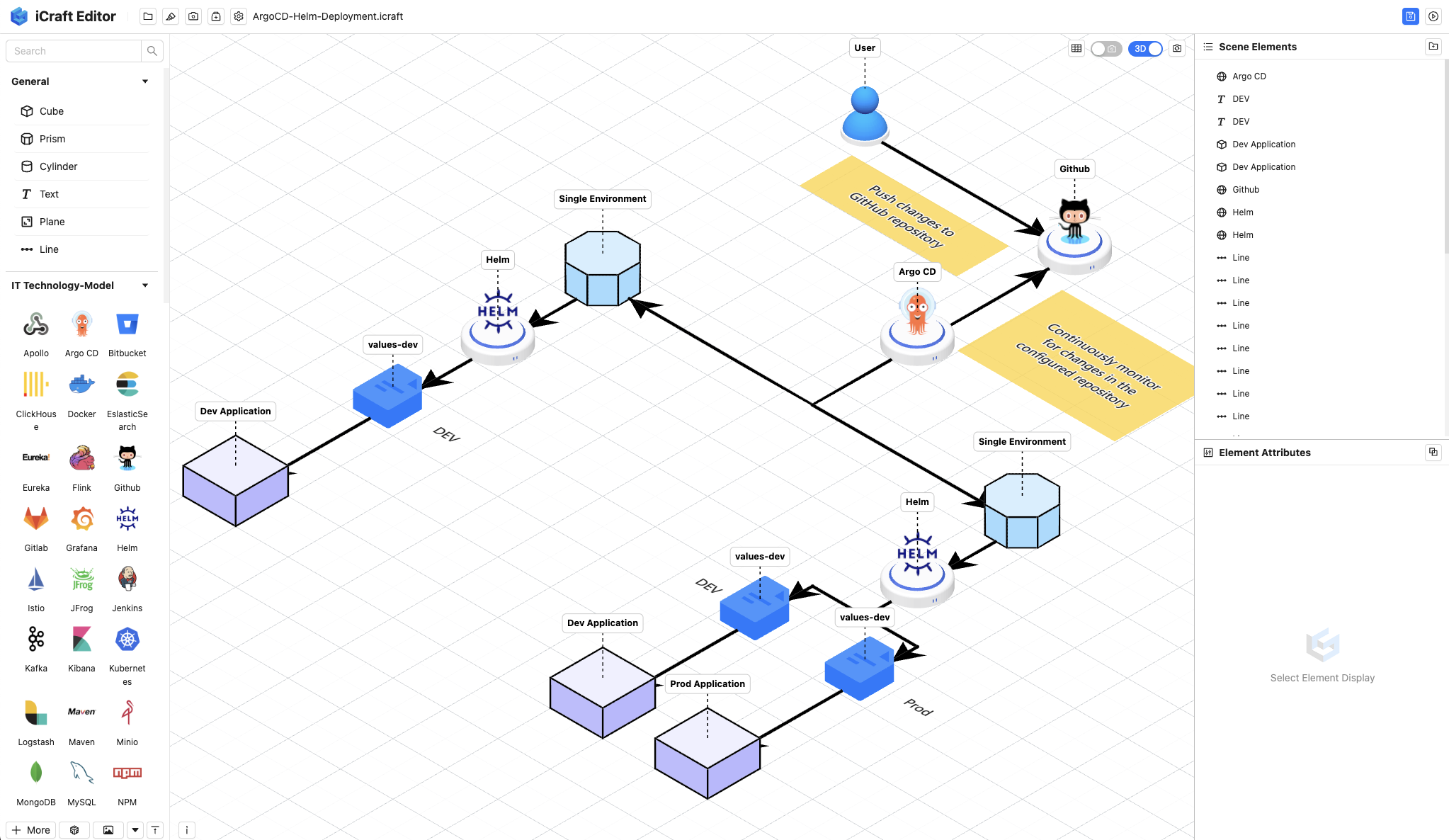
Task: Click the toolbox-with-plus icon in the top toolbar
Action: click(216, 16)
